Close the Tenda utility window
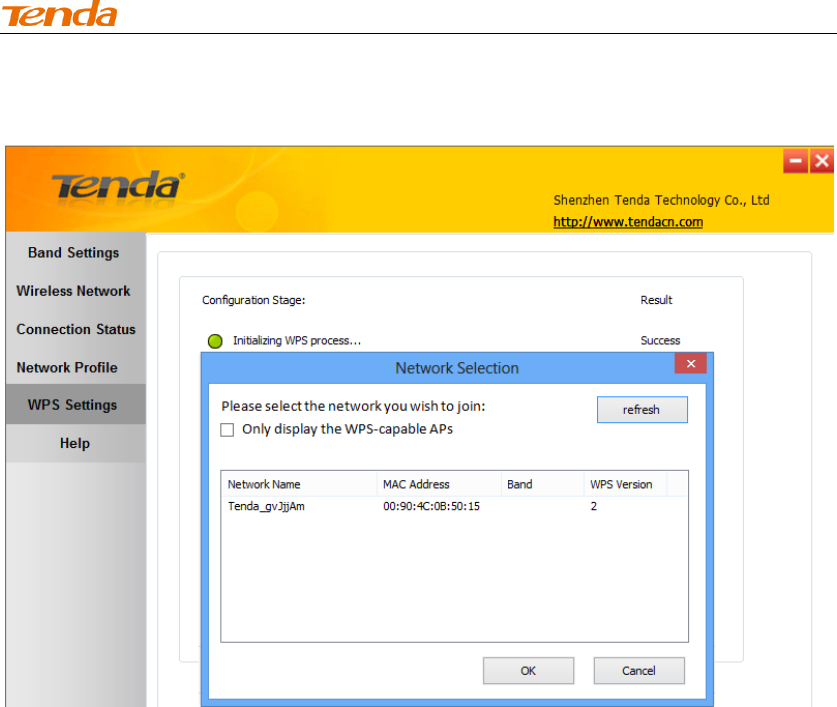 pyautogui.click(x=822, y=161)
